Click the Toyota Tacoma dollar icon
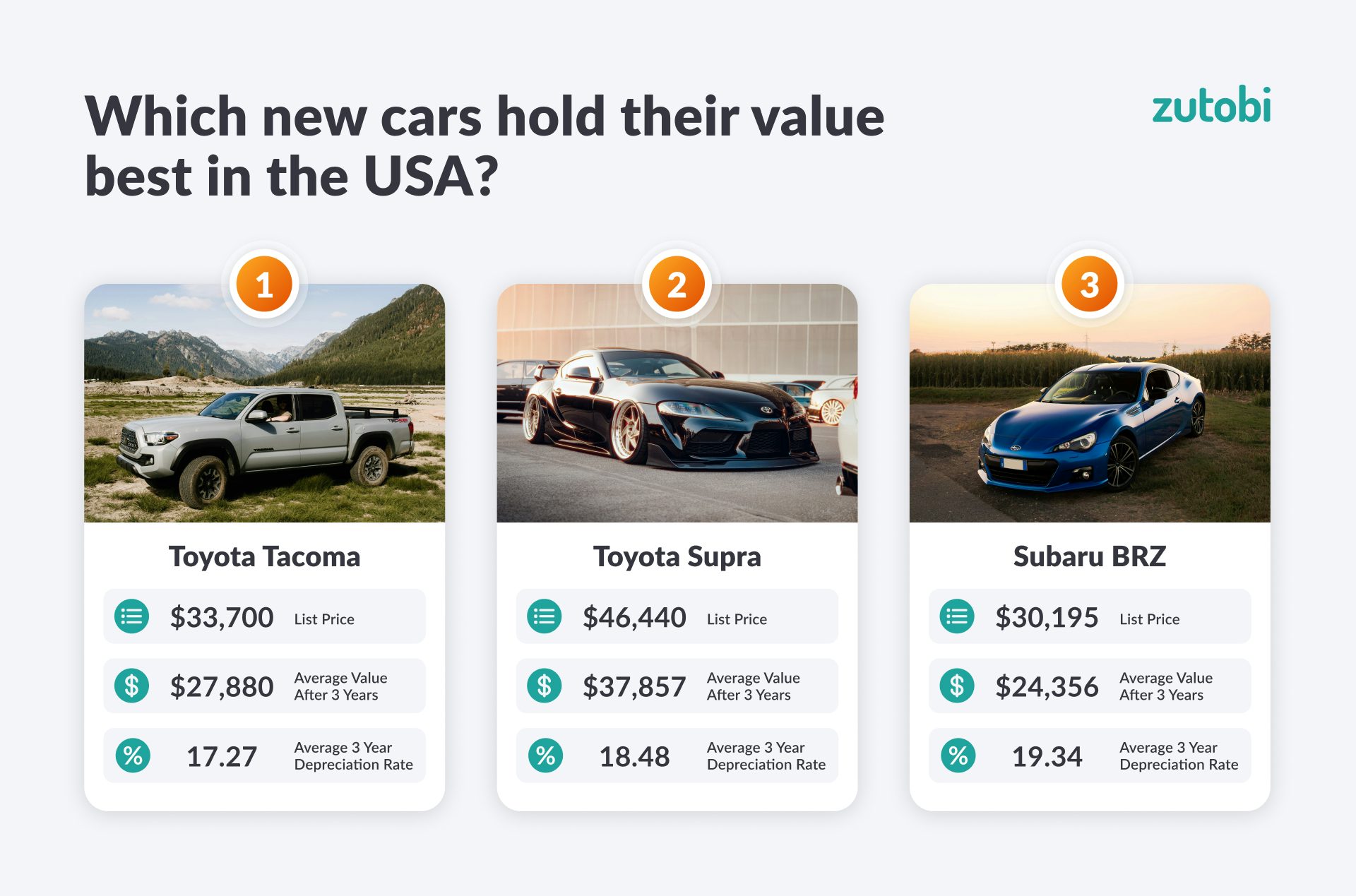 (x=132, y=686)
